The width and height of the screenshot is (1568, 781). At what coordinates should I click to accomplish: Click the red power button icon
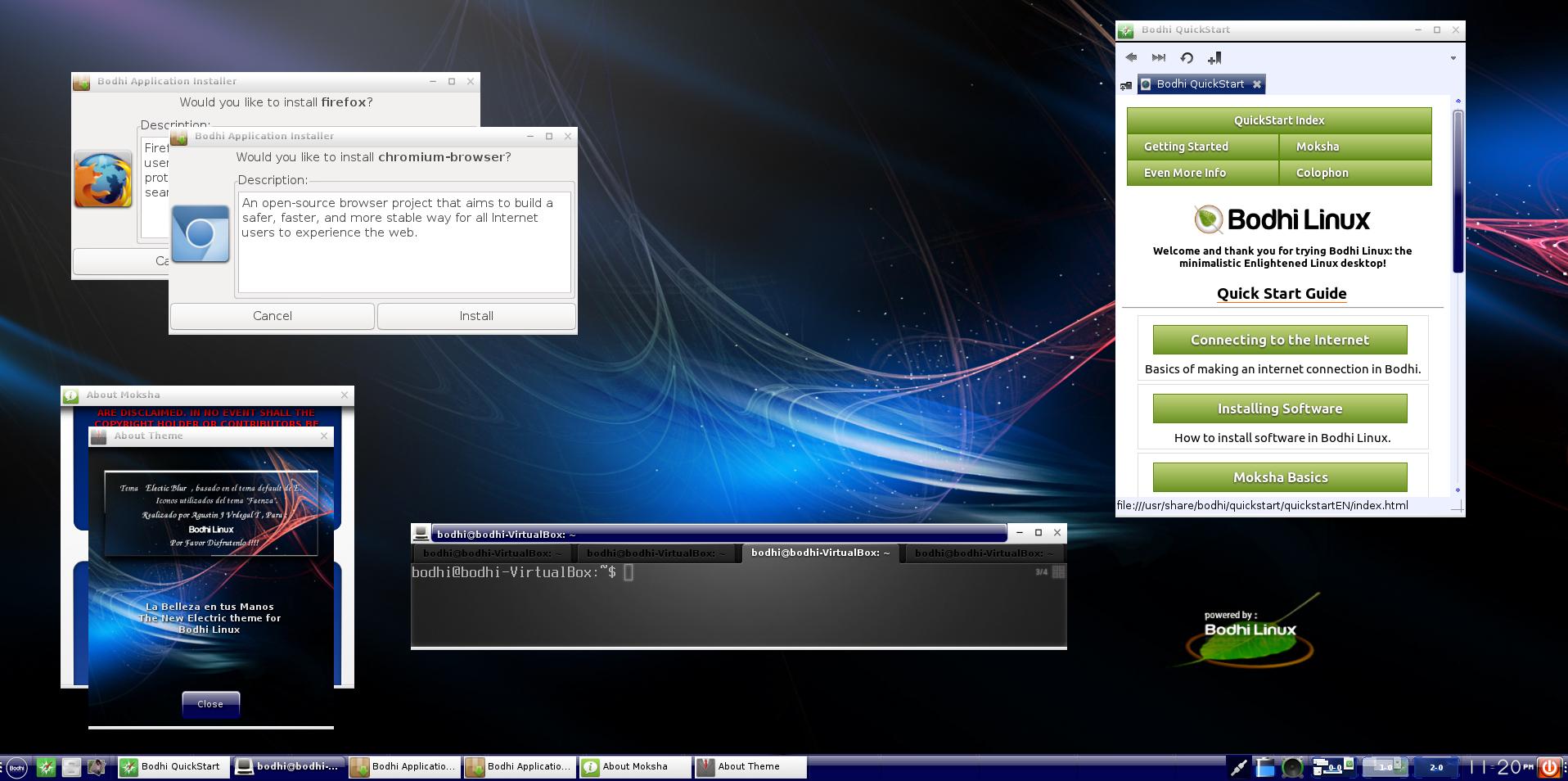click(1550, 767)
